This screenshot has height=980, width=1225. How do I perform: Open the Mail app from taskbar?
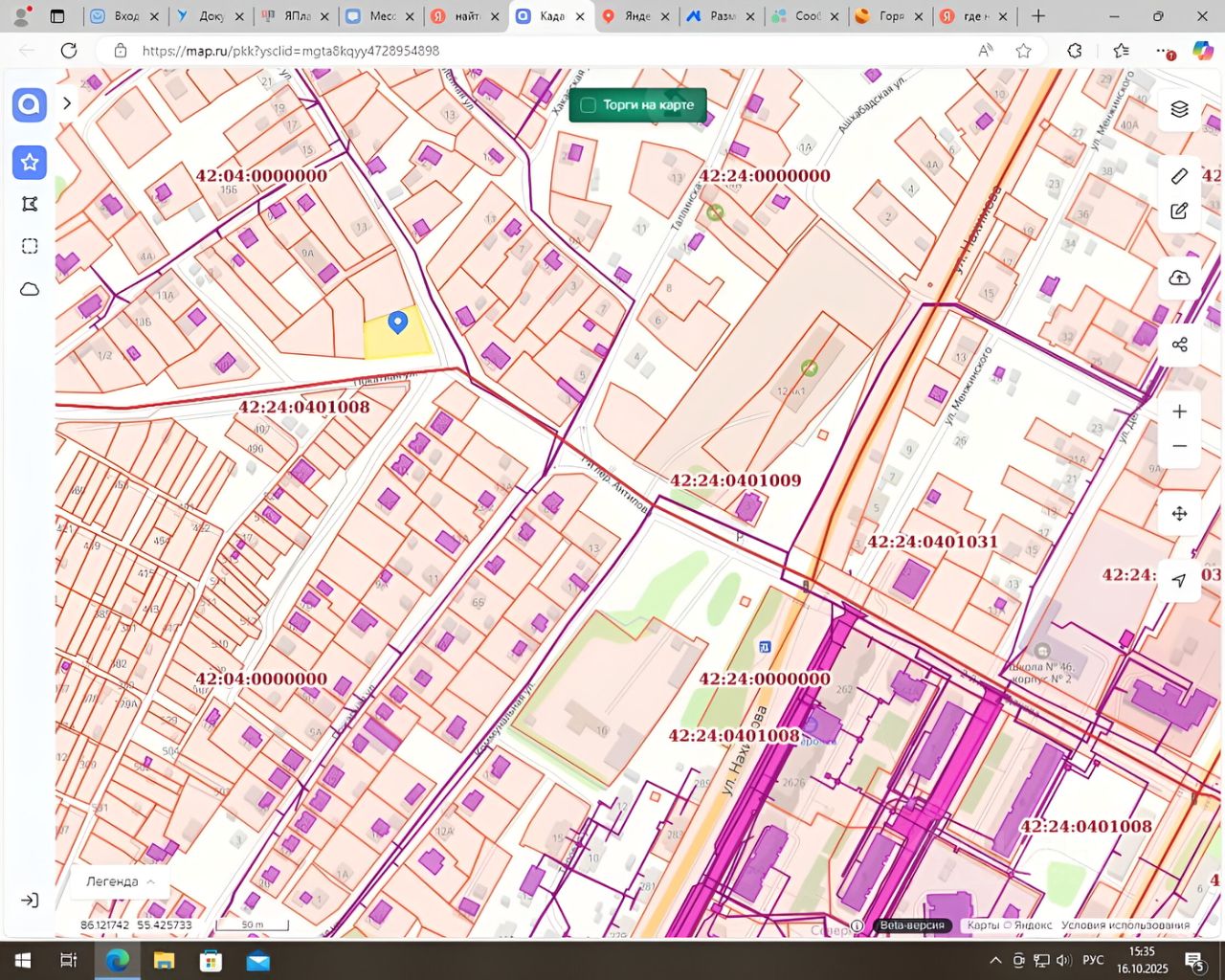[x=257, y=960]
